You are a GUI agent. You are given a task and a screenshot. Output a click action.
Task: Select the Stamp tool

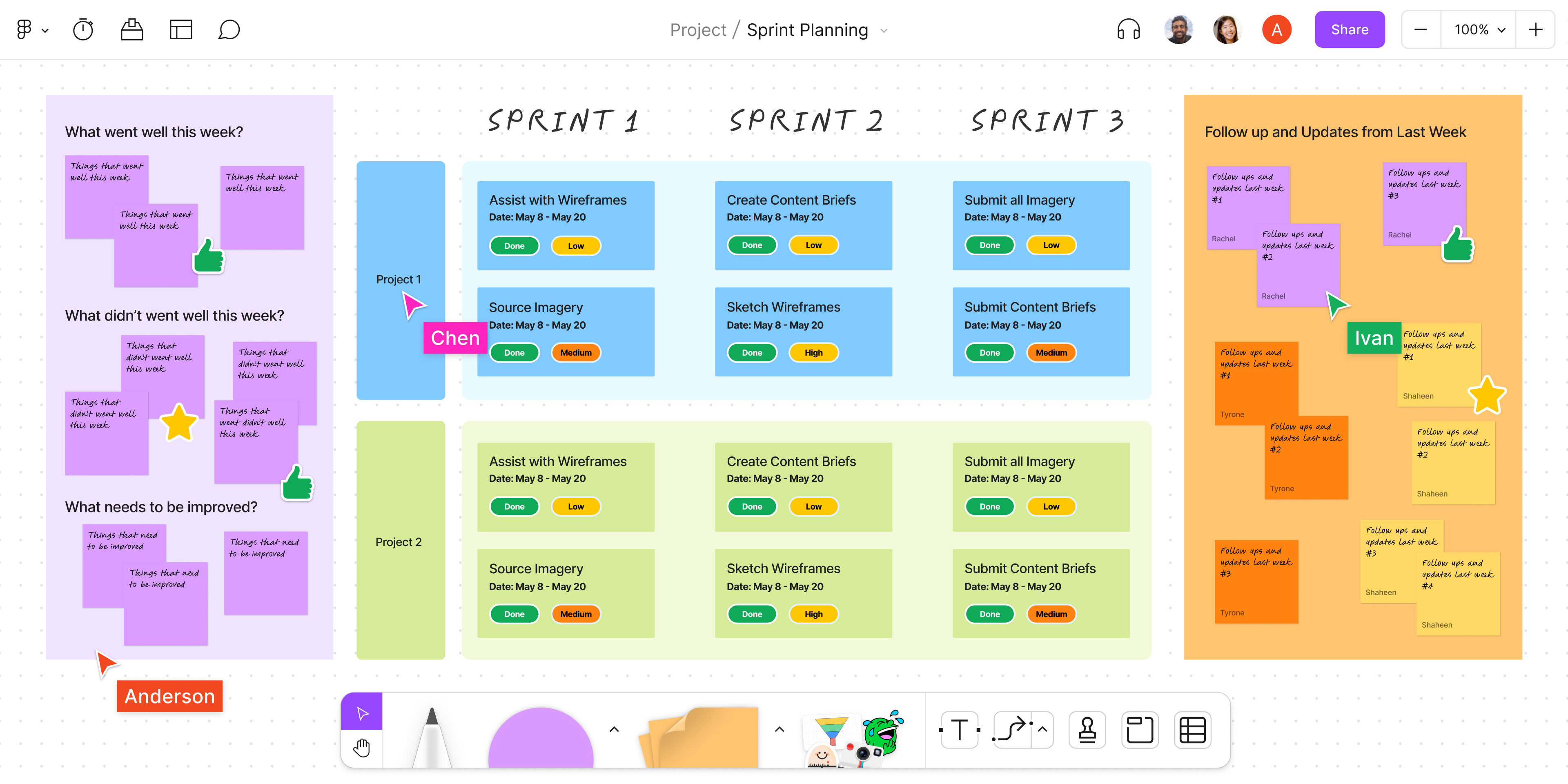[x=1087, y=729]
